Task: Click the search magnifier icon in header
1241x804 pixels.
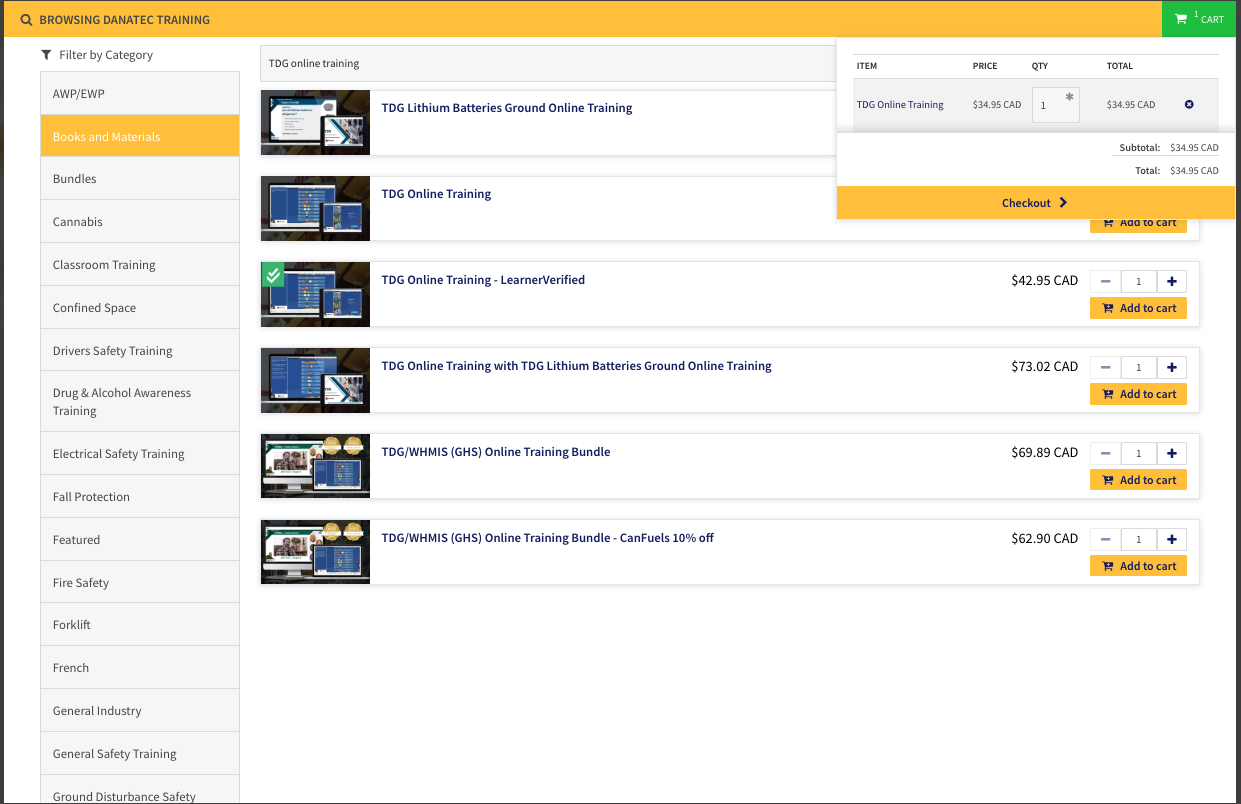Action: point(26,20)
